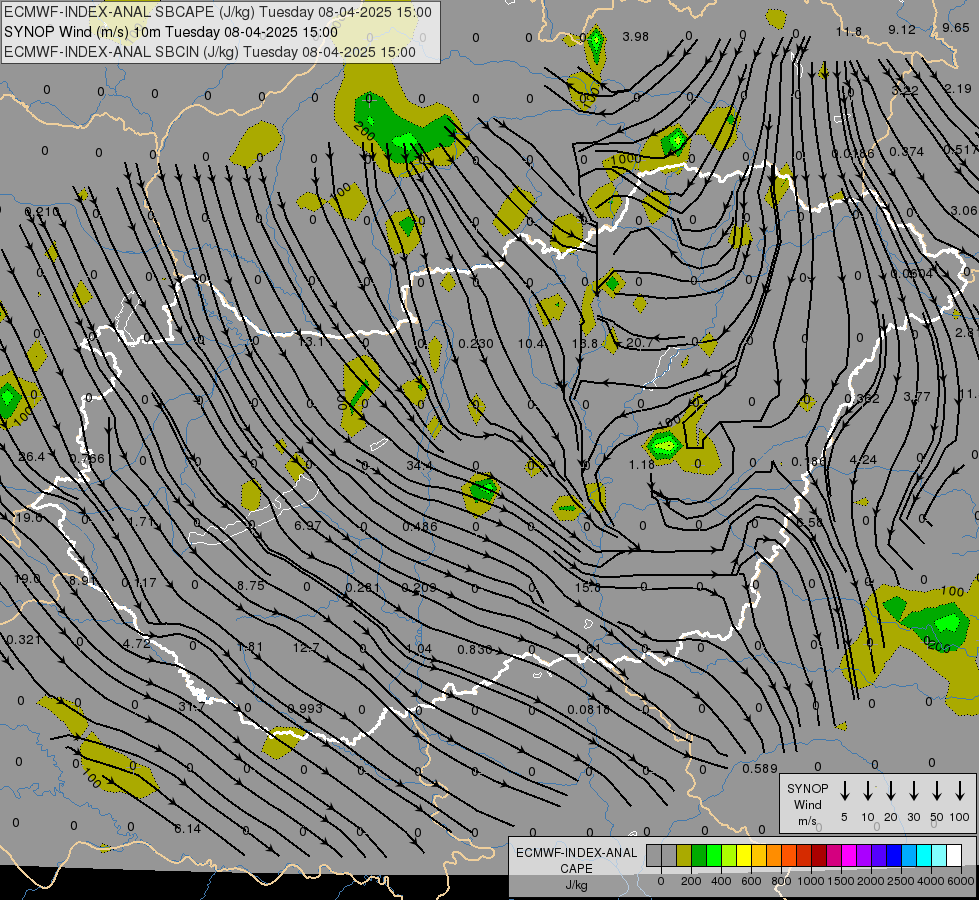Click the map value 1.04
The image size is (979, 900).
point(419,648)
